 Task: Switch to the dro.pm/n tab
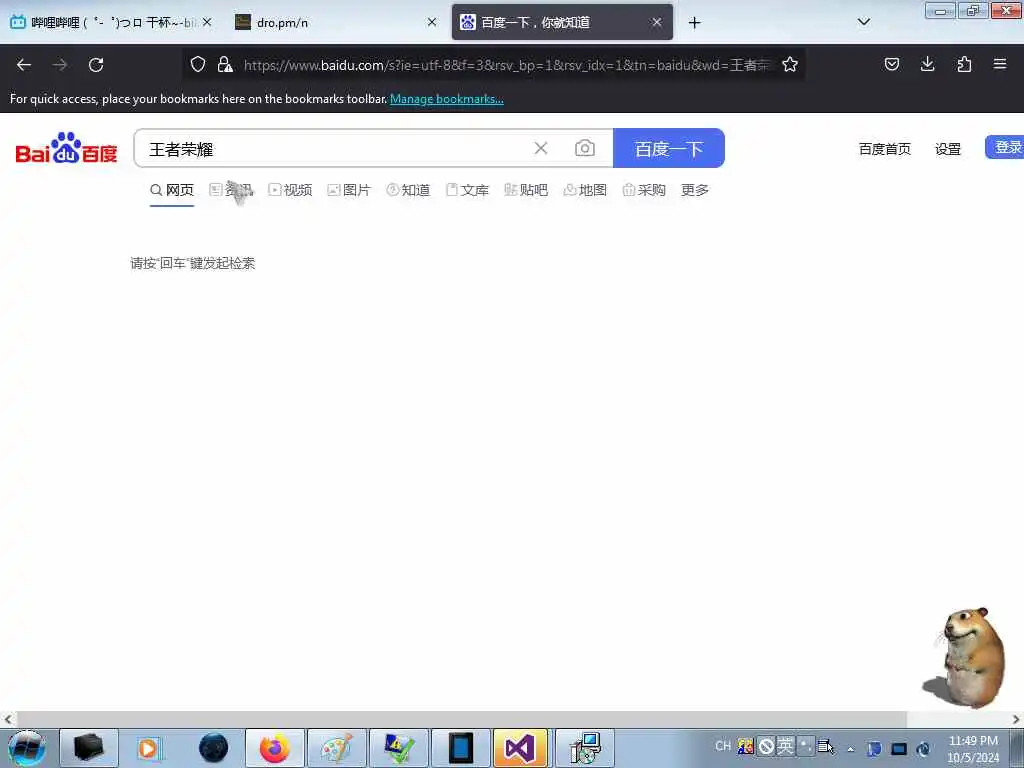336,22
